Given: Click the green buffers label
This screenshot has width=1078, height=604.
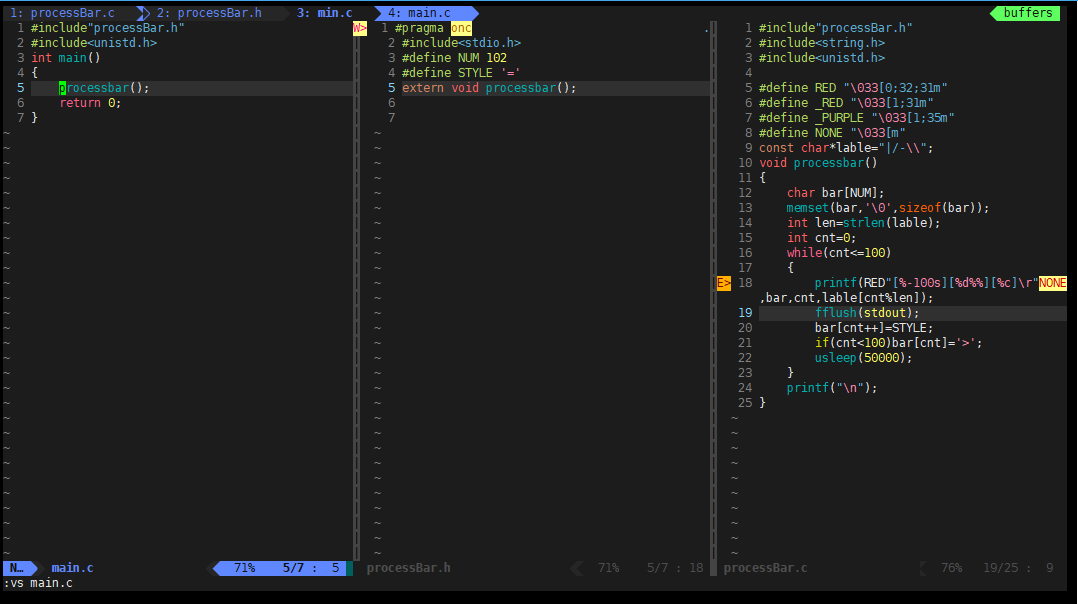Looking at the screenshot, I should coord(1027,13).
